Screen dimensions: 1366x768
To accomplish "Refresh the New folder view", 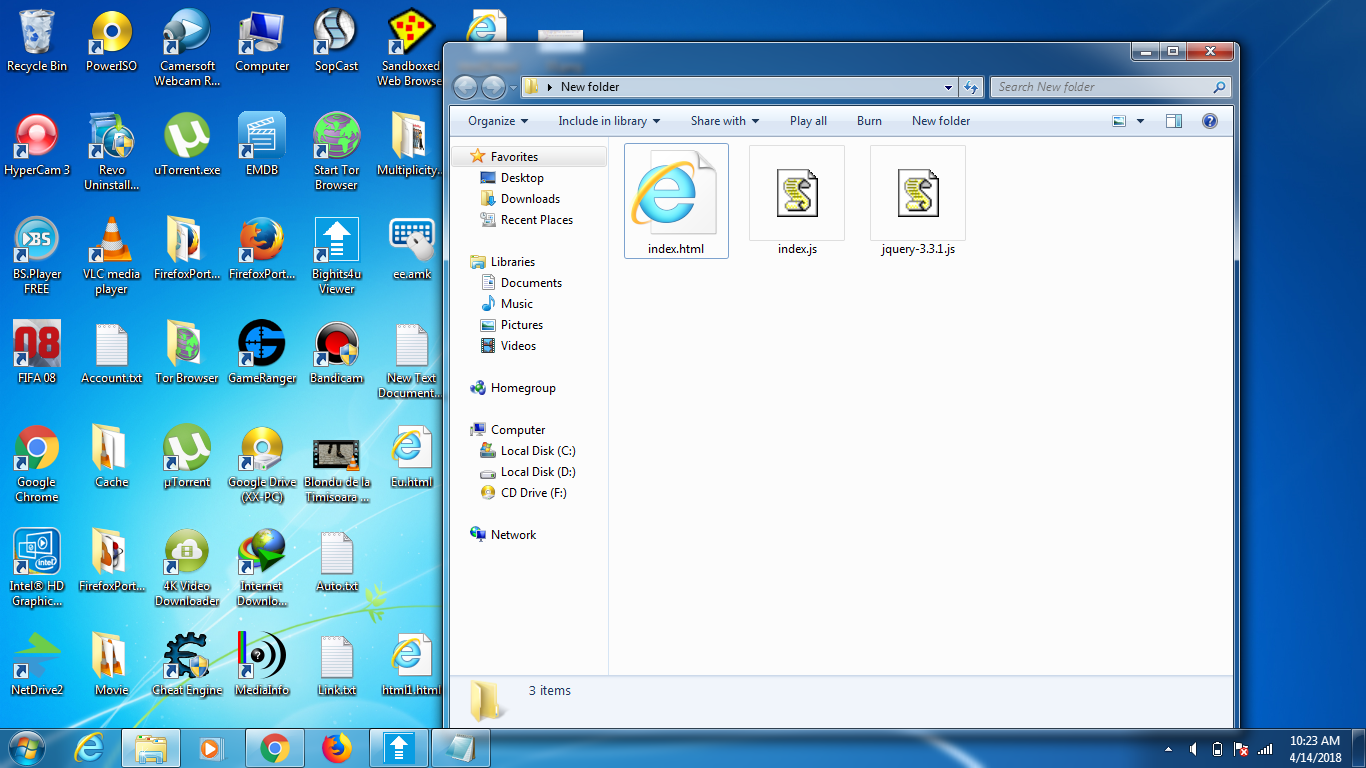I will point(971,87).
